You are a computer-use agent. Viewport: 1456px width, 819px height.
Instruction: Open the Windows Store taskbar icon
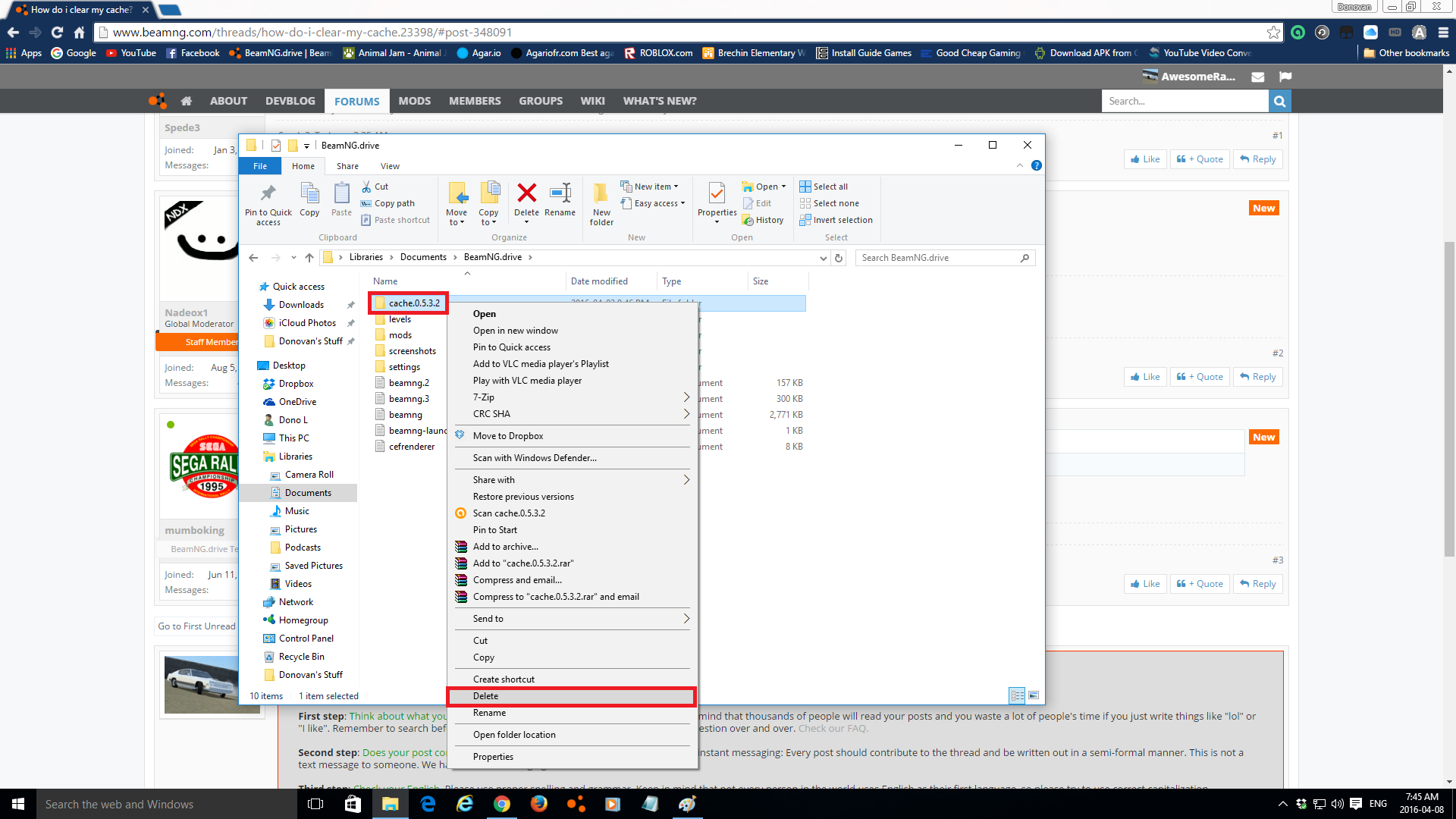[353, 804]
